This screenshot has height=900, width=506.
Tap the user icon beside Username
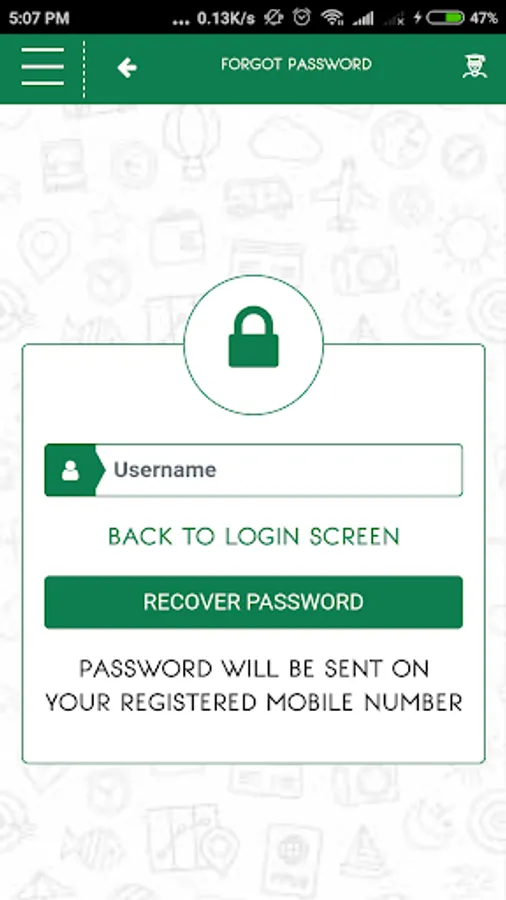pos(71,470)
